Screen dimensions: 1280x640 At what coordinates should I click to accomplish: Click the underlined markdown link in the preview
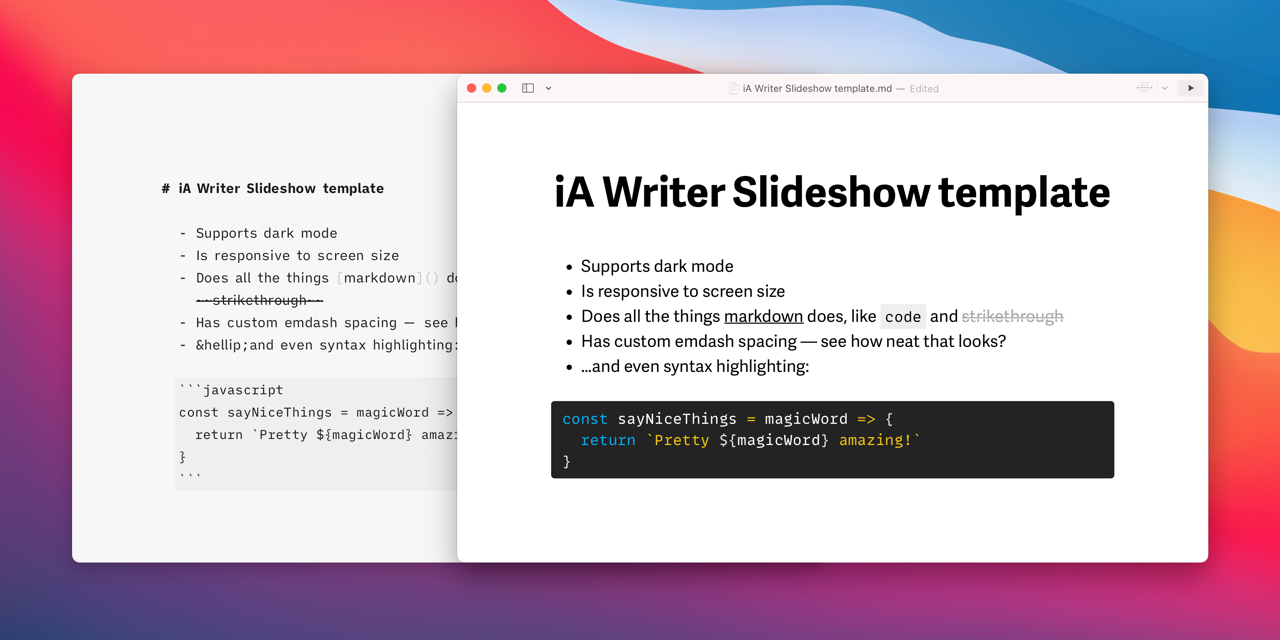pyautogui.click(x=763, y=316)
